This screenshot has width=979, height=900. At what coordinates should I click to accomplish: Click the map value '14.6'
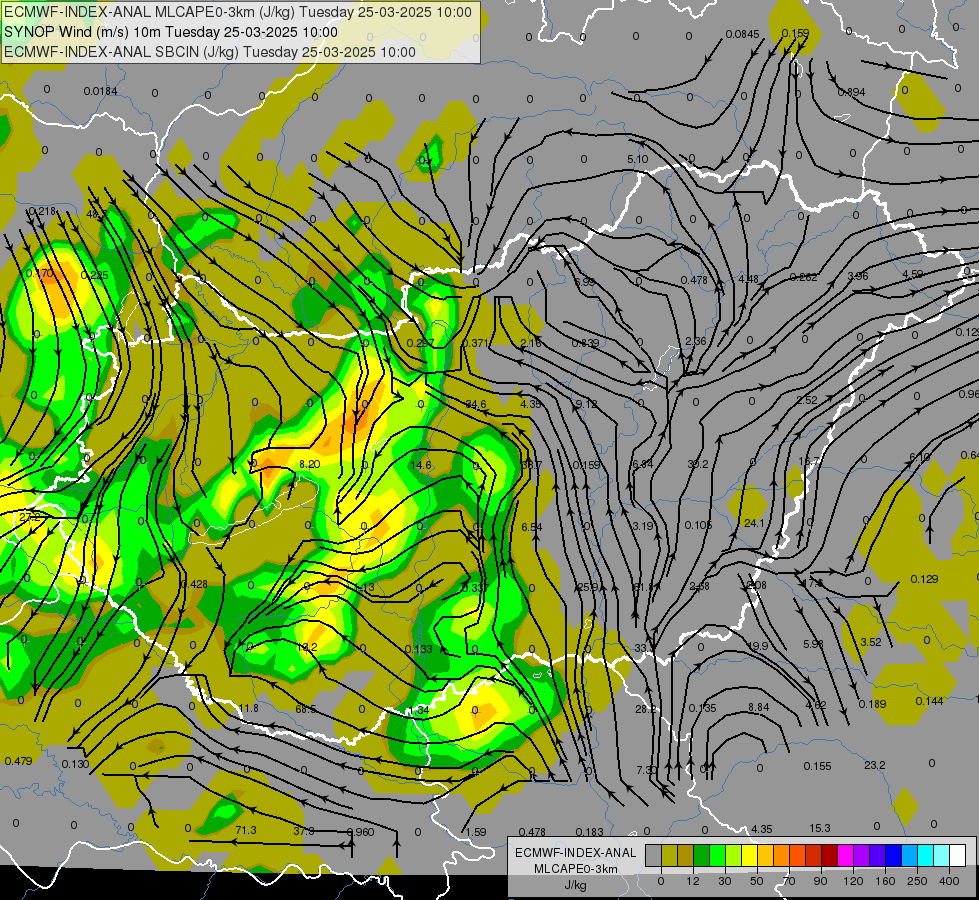coord(421,465)
